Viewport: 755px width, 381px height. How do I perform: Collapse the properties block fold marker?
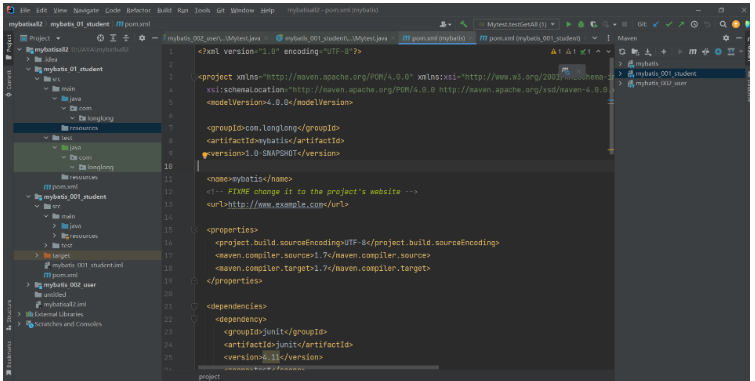[x=194, y=230]
